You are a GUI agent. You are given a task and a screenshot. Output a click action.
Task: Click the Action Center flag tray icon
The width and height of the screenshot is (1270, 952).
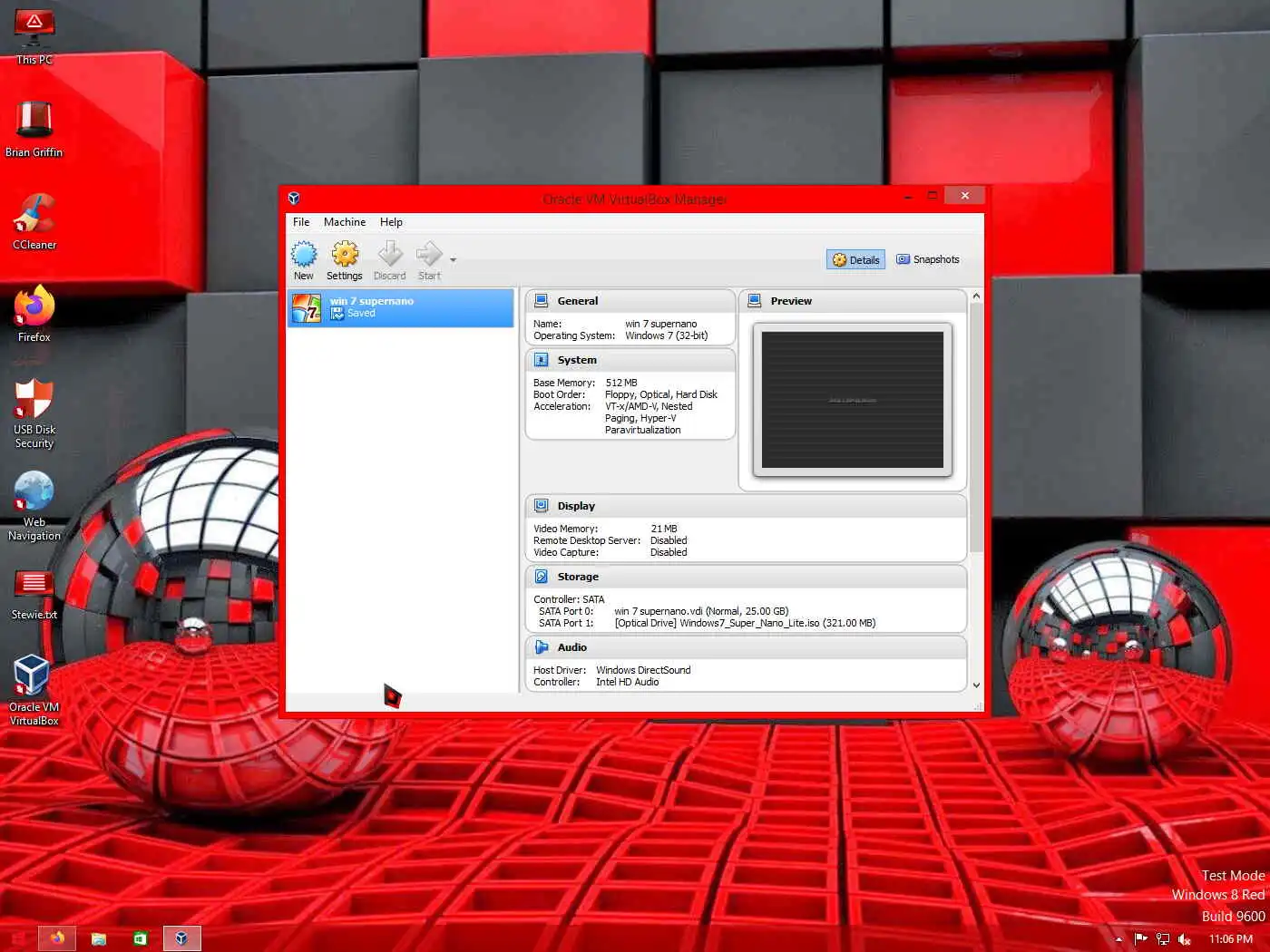tap(1141, 939)
